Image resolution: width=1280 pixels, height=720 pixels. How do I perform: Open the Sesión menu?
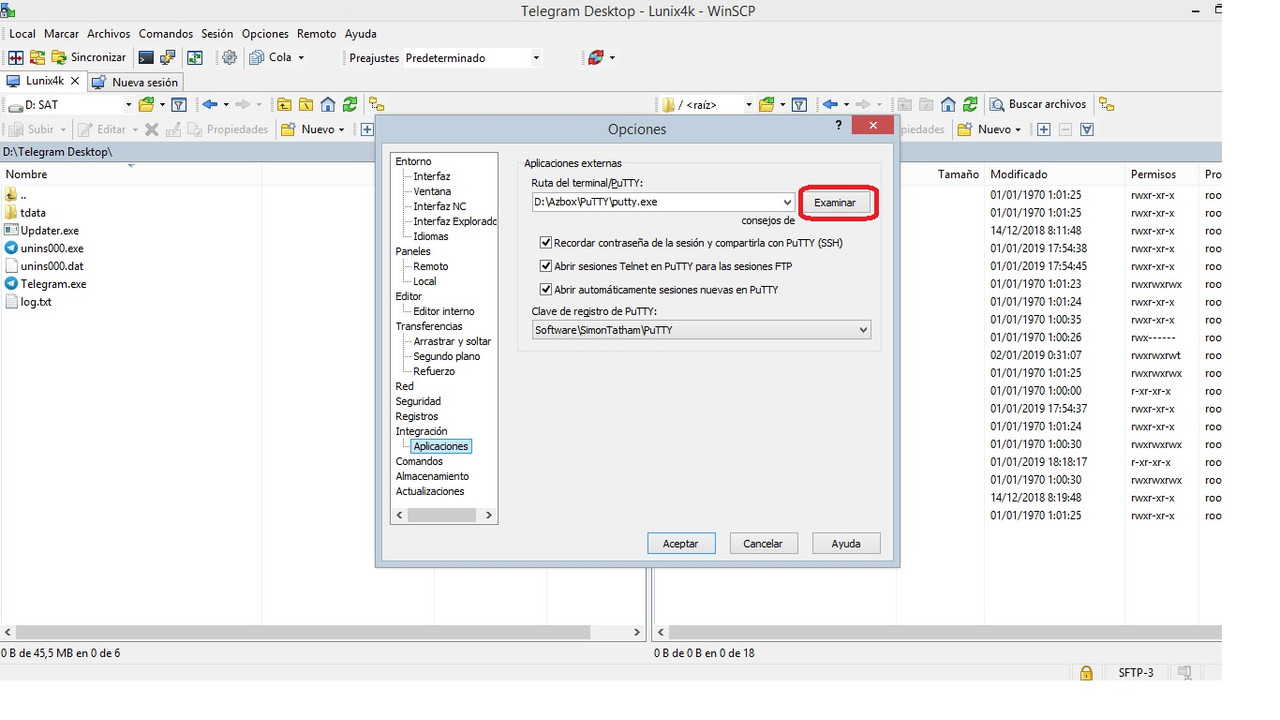point(217,33)
